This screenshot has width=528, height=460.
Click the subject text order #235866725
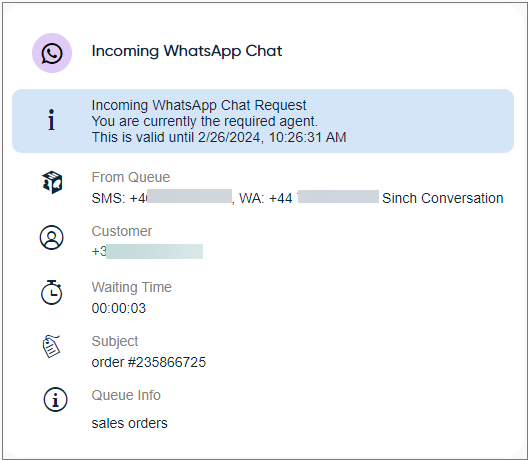pyautogui.click(x=148, y=362)
